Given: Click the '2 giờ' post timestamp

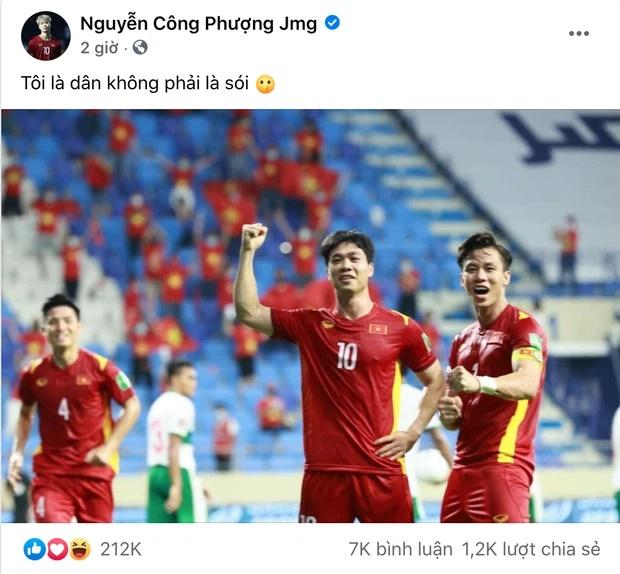Looking at the screenshot, I should [x=99, y=48].
